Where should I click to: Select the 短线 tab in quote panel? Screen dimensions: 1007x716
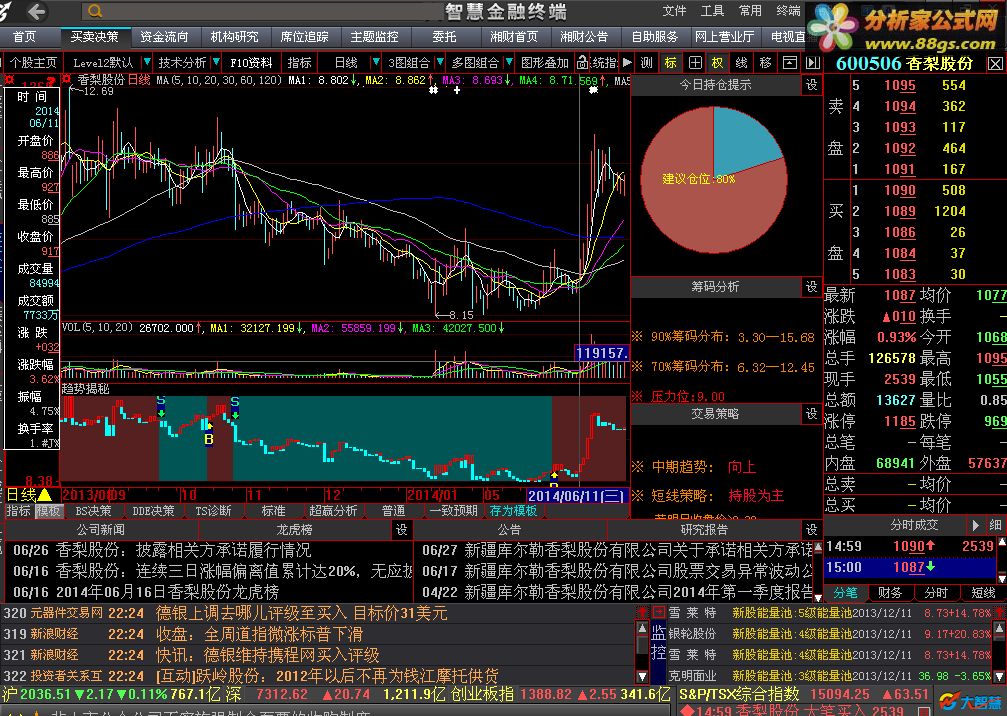pyautogui.click(x=983, y=593)
